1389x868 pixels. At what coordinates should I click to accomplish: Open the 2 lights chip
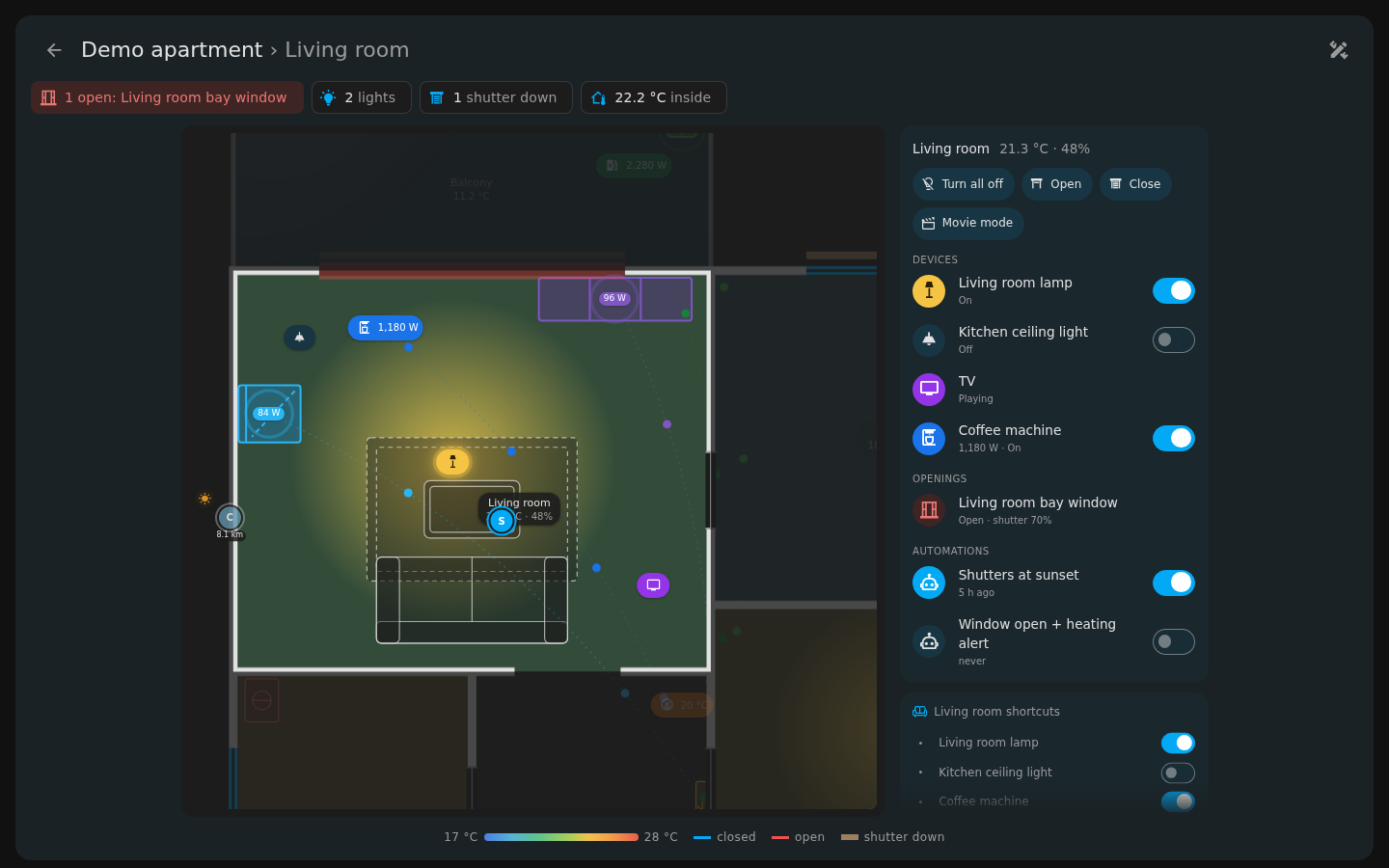[362, 97]
